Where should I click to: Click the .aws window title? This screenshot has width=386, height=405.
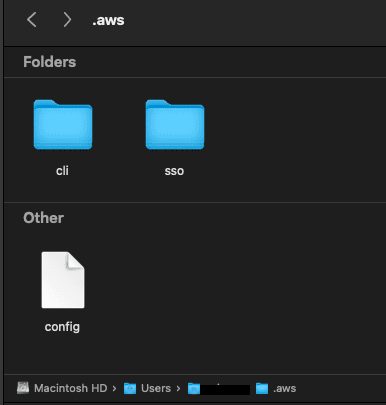pos(108,20)
